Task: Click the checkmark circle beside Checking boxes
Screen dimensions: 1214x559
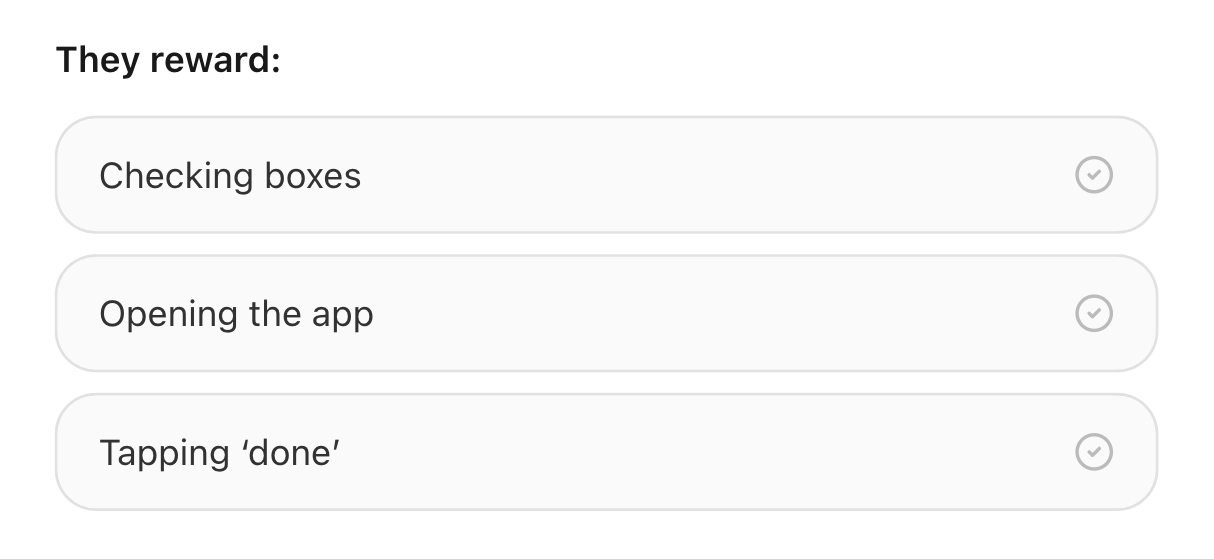Action: 1093,175
